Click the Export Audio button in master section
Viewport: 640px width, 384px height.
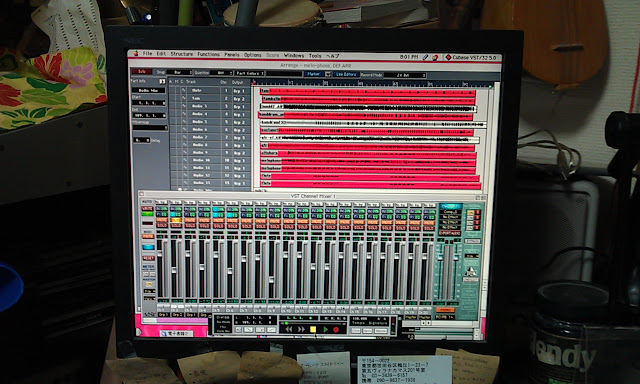coord(450,233)
